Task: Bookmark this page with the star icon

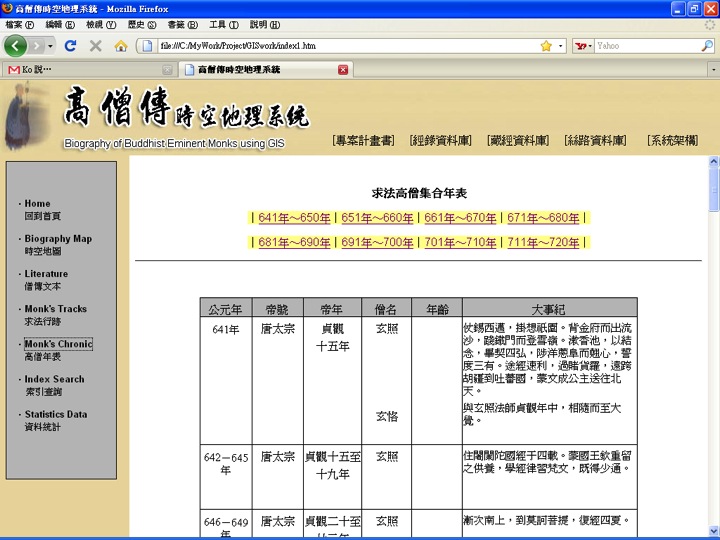Action: point(546,46)
